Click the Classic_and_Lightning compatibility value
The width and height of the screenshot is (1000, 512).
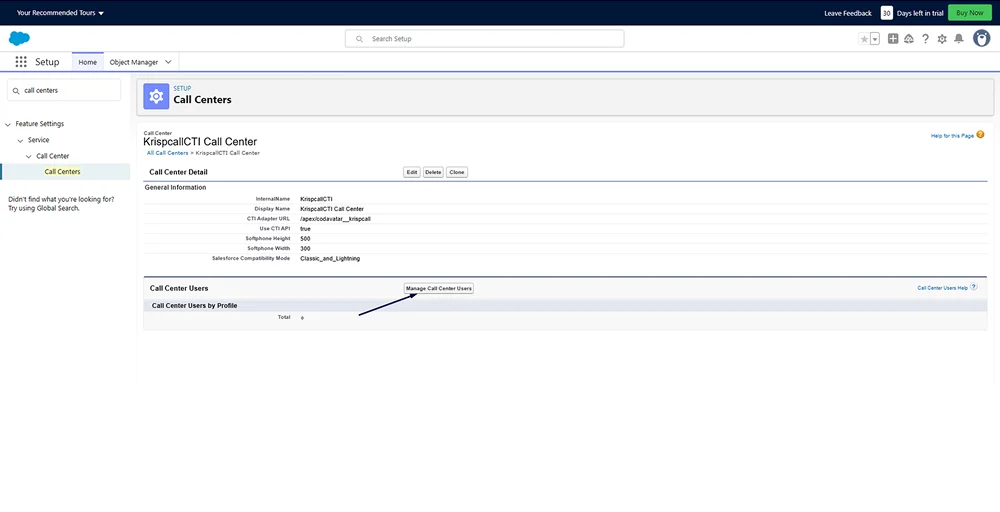(x=330, y=258)
